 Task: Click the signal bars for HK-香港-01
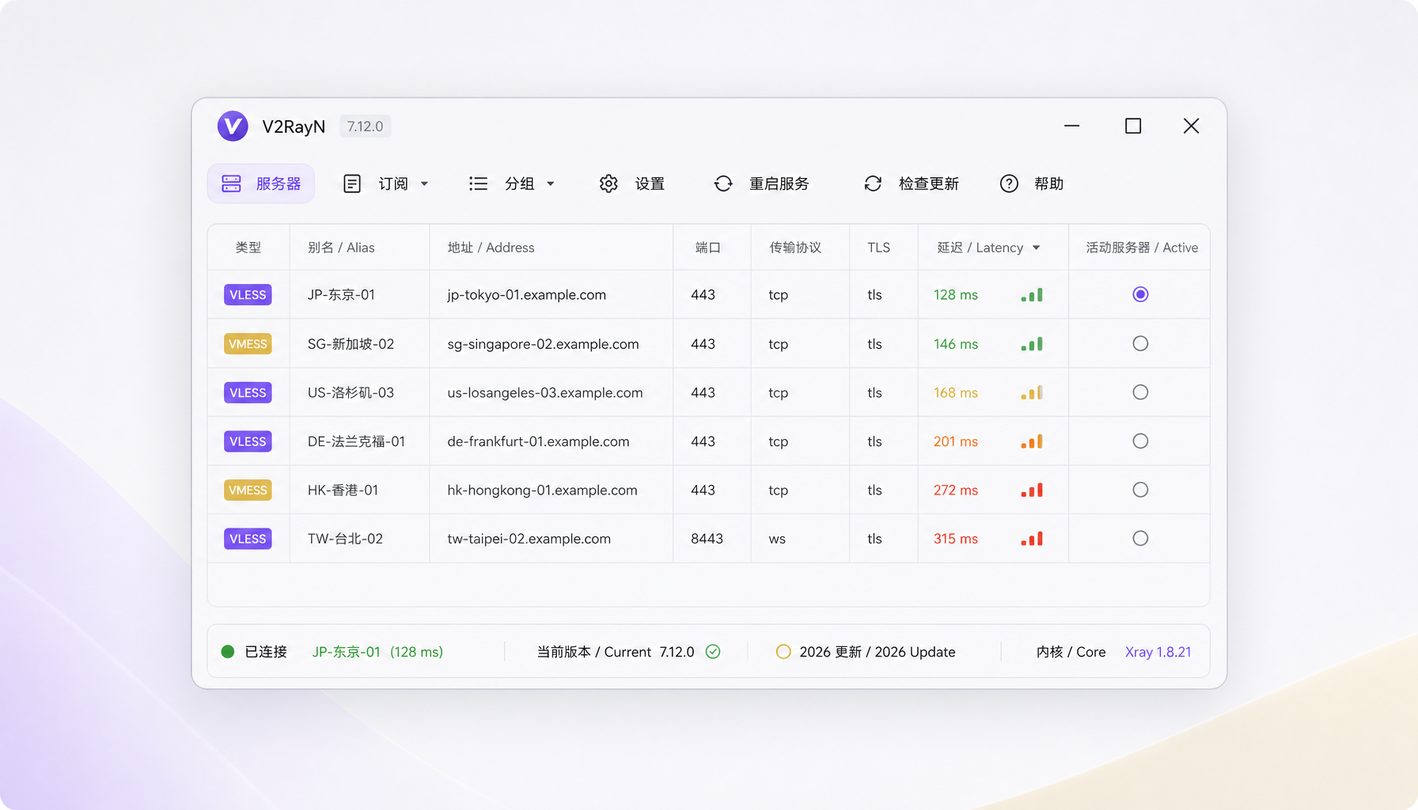1032,490
